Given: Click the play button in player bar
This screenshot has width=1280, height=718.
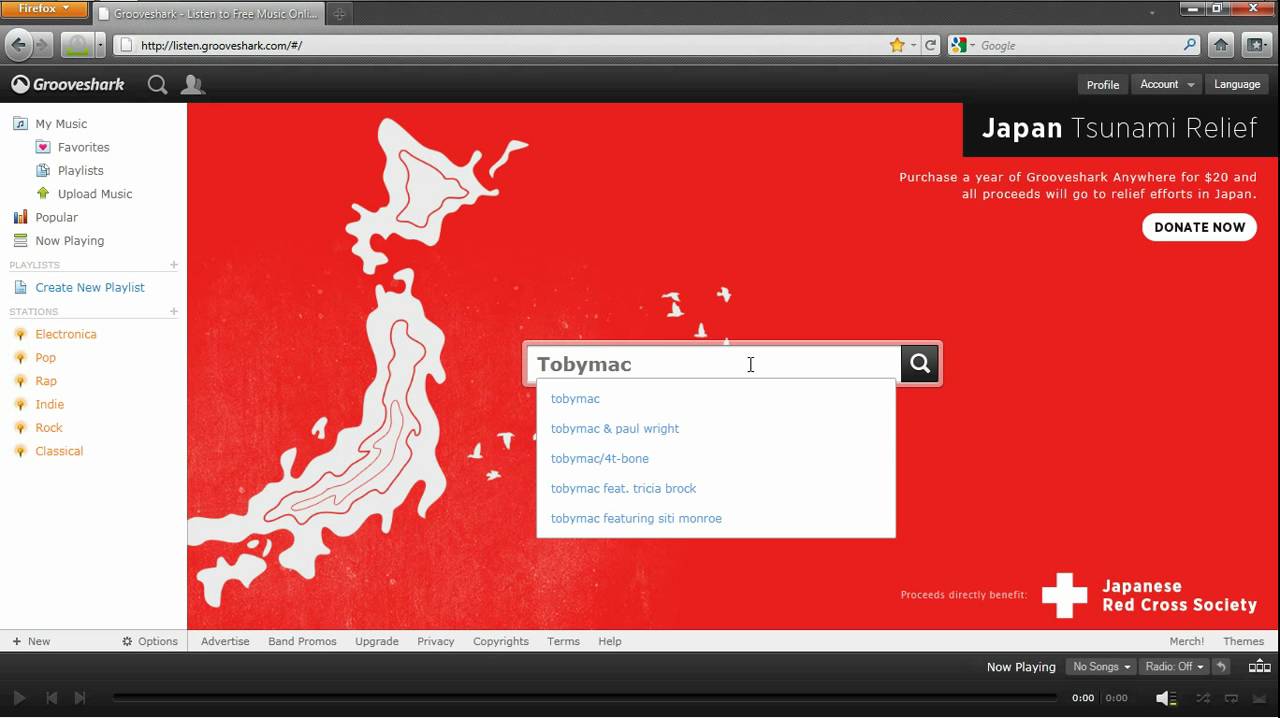Looking at the screenshot, I should click(x=19, y=698).
